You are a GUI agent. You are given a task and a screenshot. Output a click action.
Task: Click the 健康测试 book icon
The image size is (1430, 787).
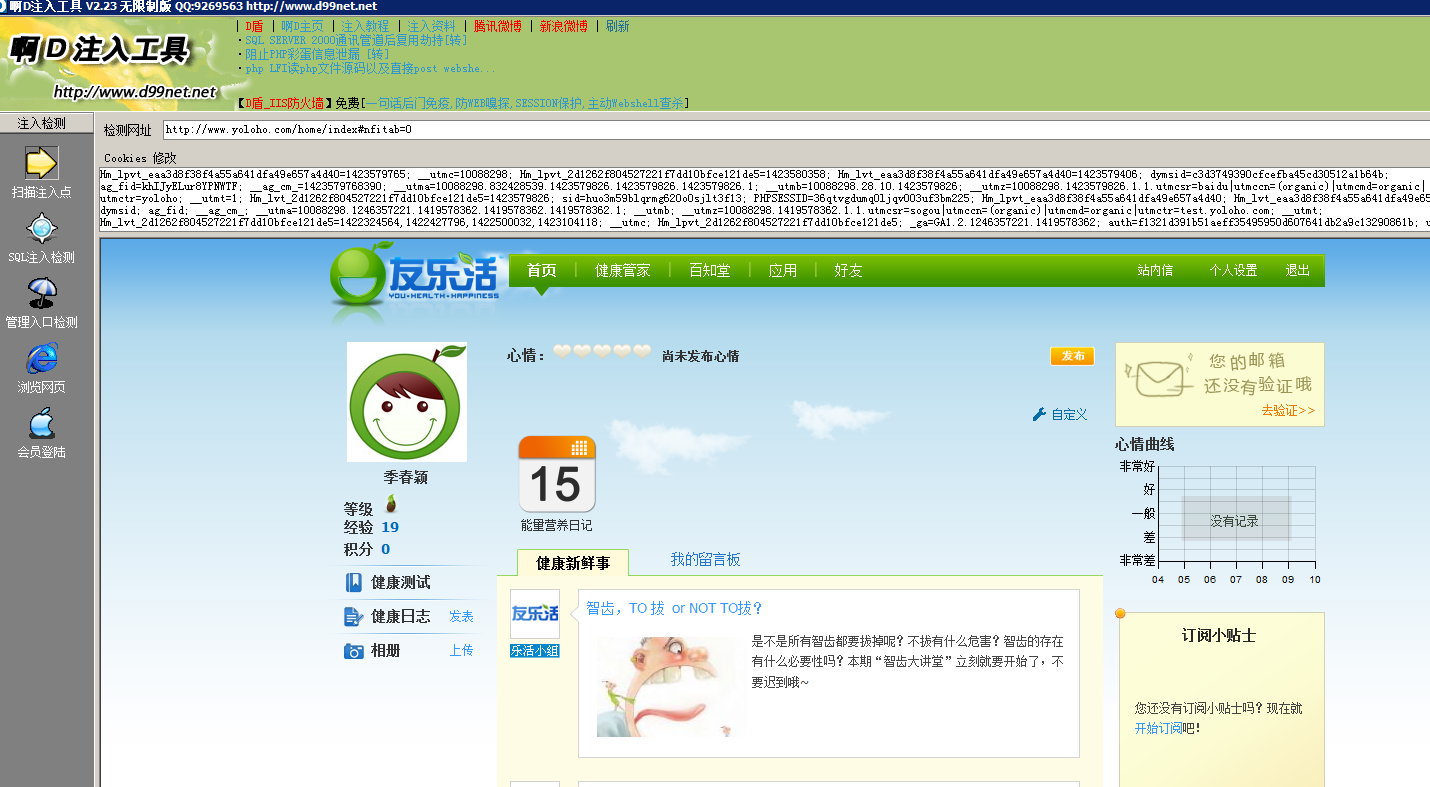(x=354, y=582)
